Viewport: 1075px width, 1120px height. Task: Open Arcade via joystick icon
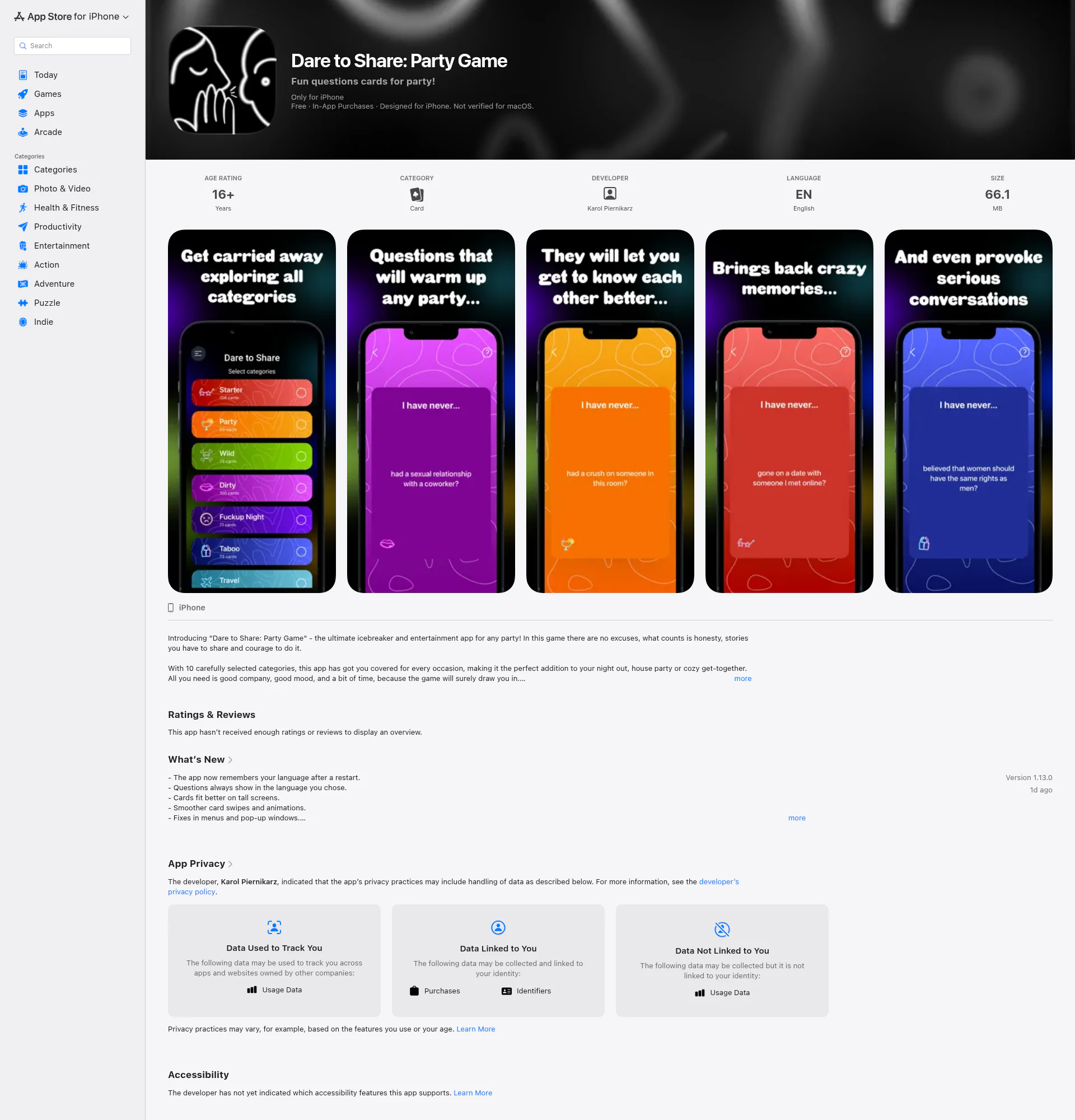[x=23, y=132]
